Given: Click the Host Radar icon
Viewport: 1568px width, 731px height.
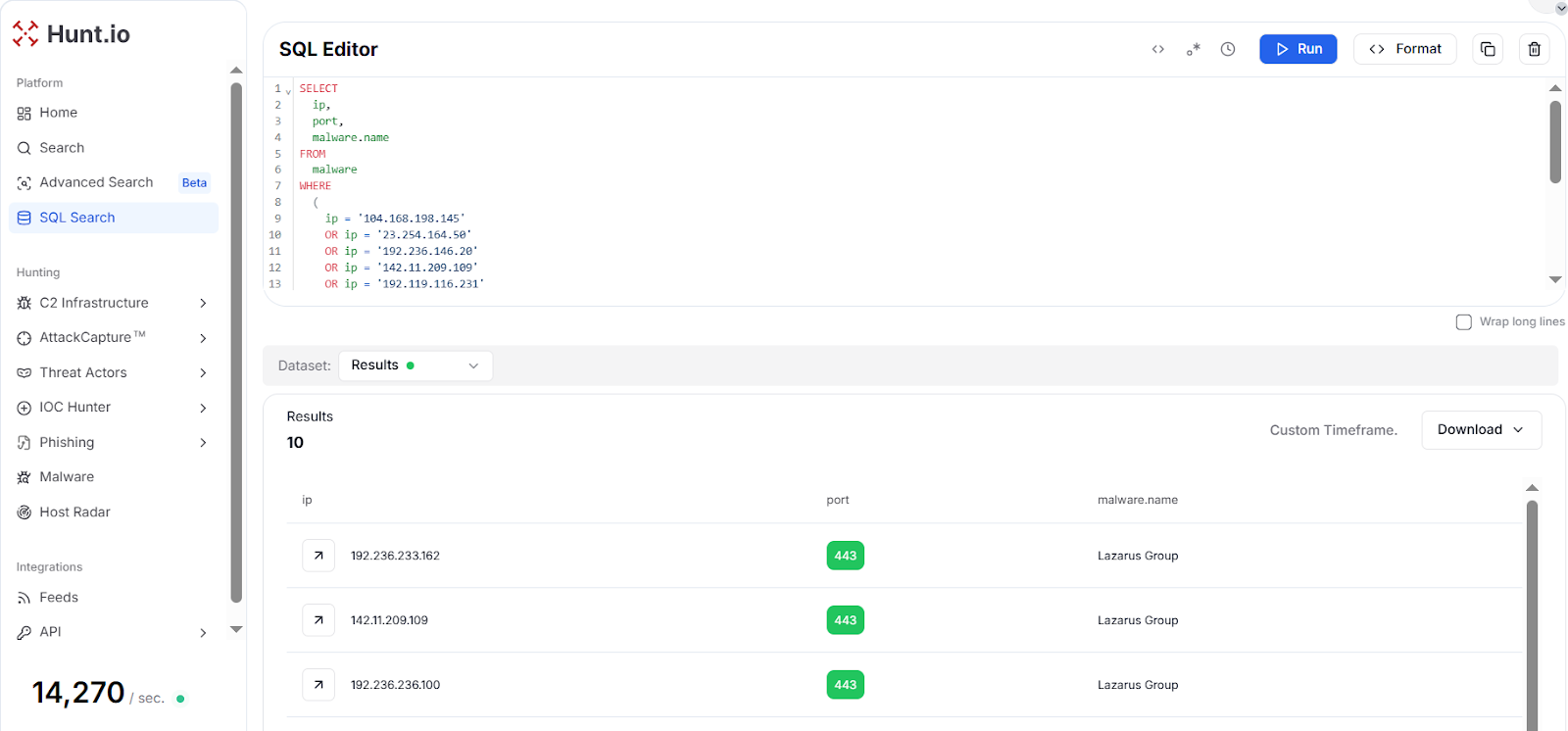Looking at the screenshot, I should pos(24,512).
